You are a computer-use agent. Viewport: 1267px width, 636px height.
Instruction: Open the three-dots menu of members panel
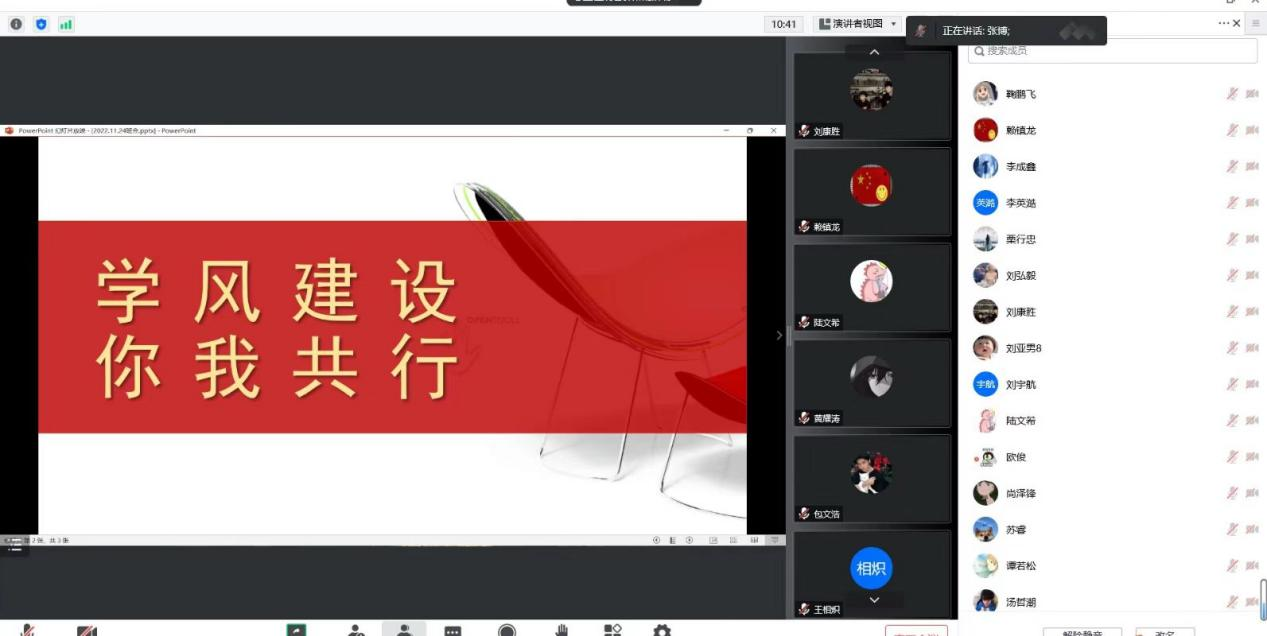pyautogui.click(x=1223, y=23)
